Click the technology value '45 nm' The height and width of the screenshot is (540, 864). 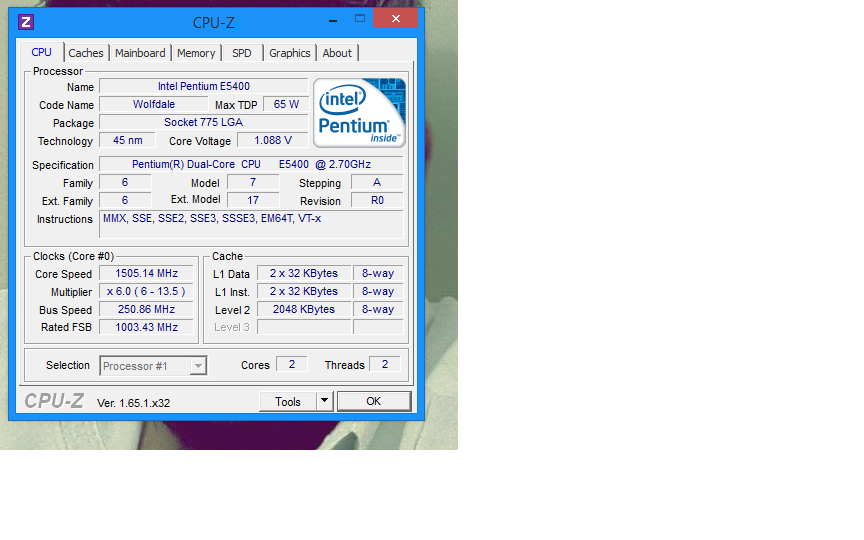click(x=127, y=141)
